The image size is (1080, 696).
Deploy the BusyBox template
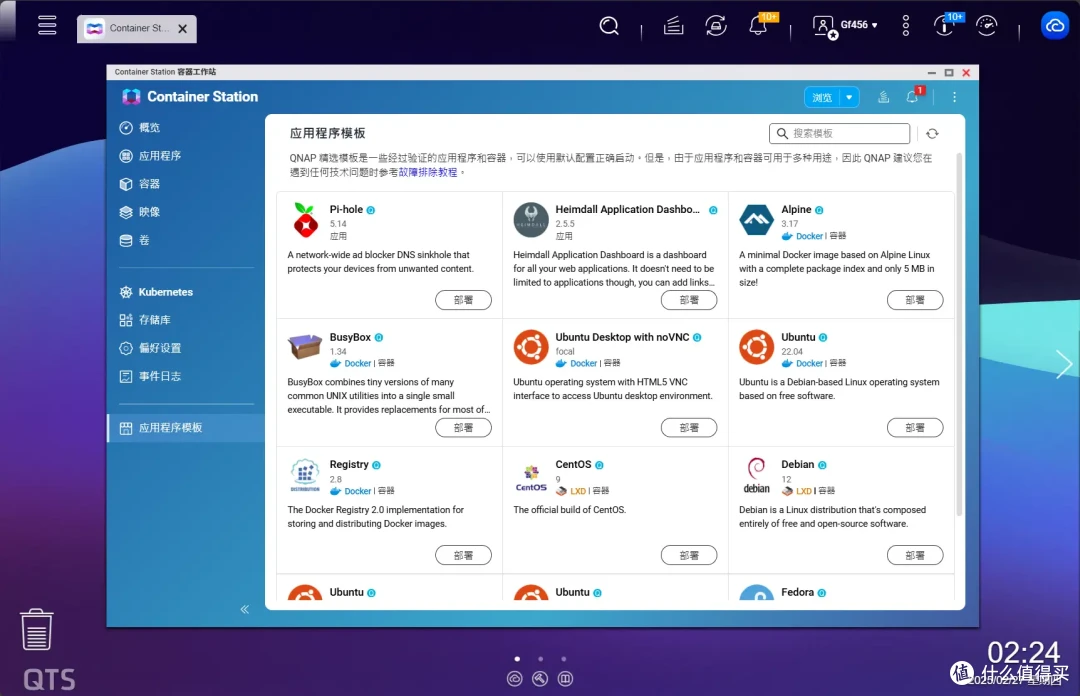click(x=464, y=427)
